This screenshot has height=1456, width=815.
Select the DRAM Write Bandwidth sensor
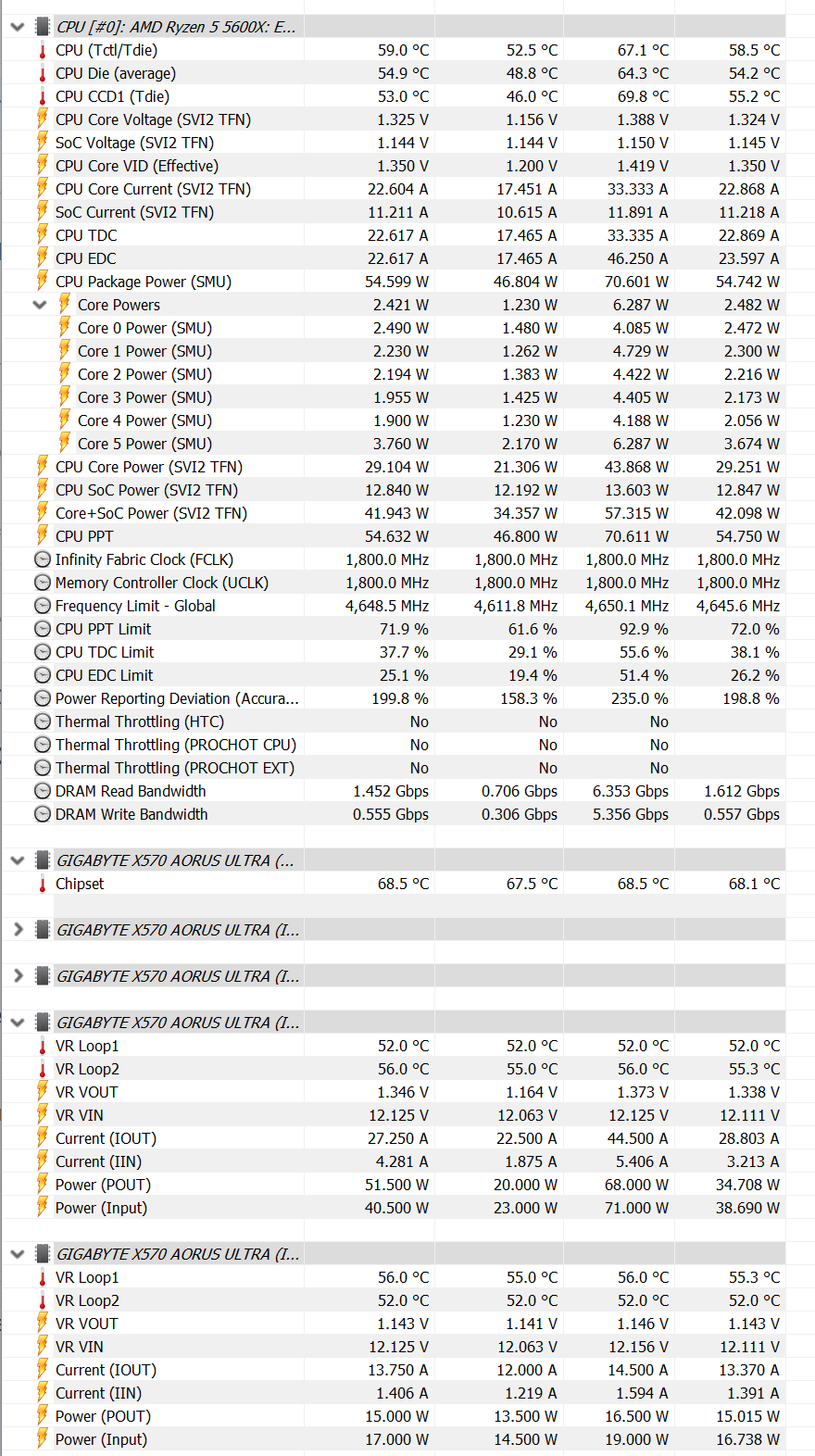point(132,814)
